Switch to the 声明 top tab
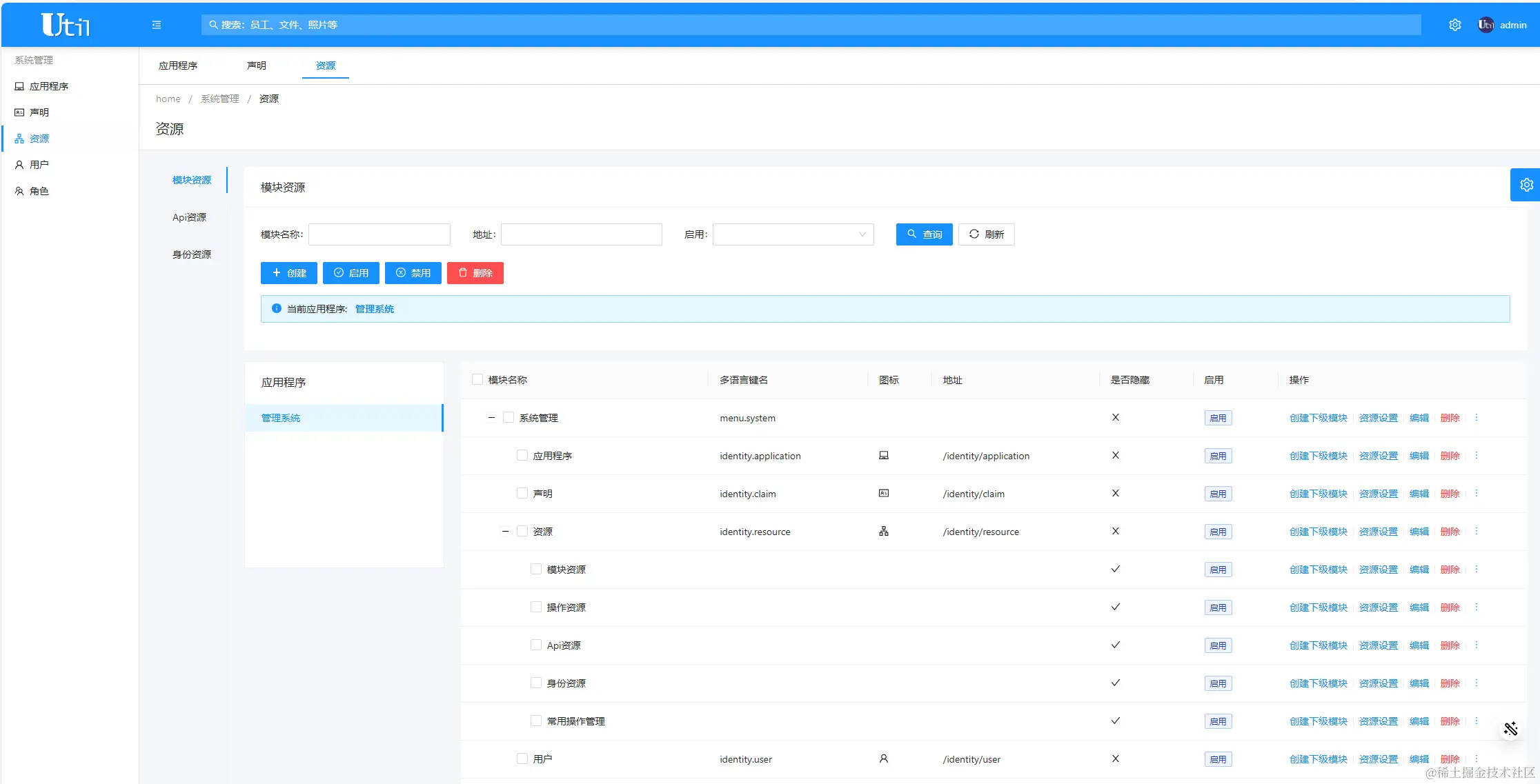 tap(256, 66)
